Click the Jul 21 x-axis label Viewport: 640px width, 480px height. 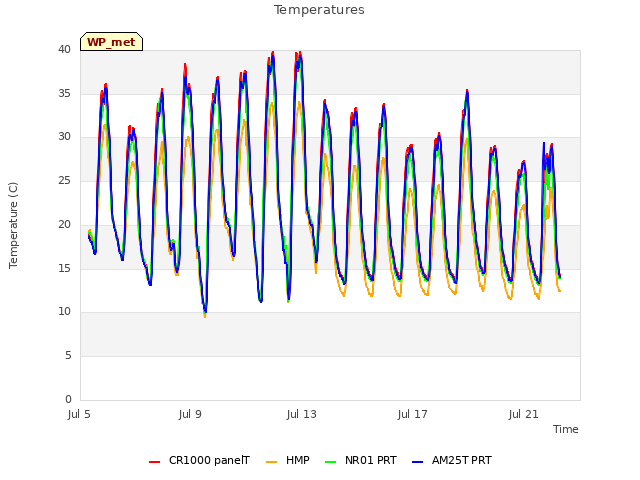[x=524, y=414]
